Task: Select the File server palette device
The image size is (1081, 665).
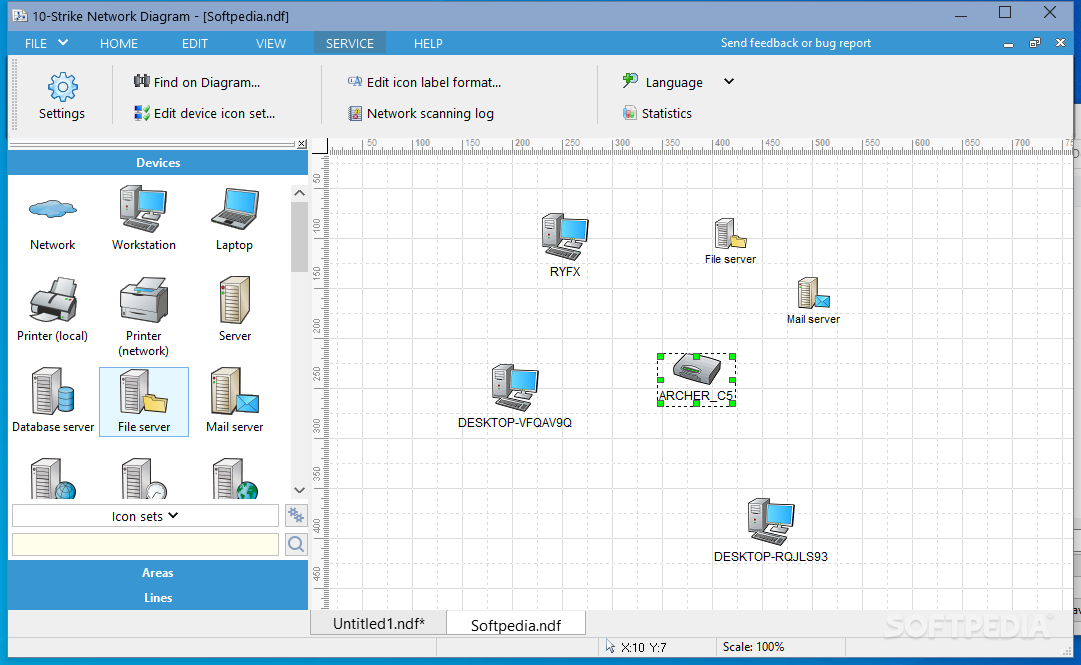Action: point(143,401)
